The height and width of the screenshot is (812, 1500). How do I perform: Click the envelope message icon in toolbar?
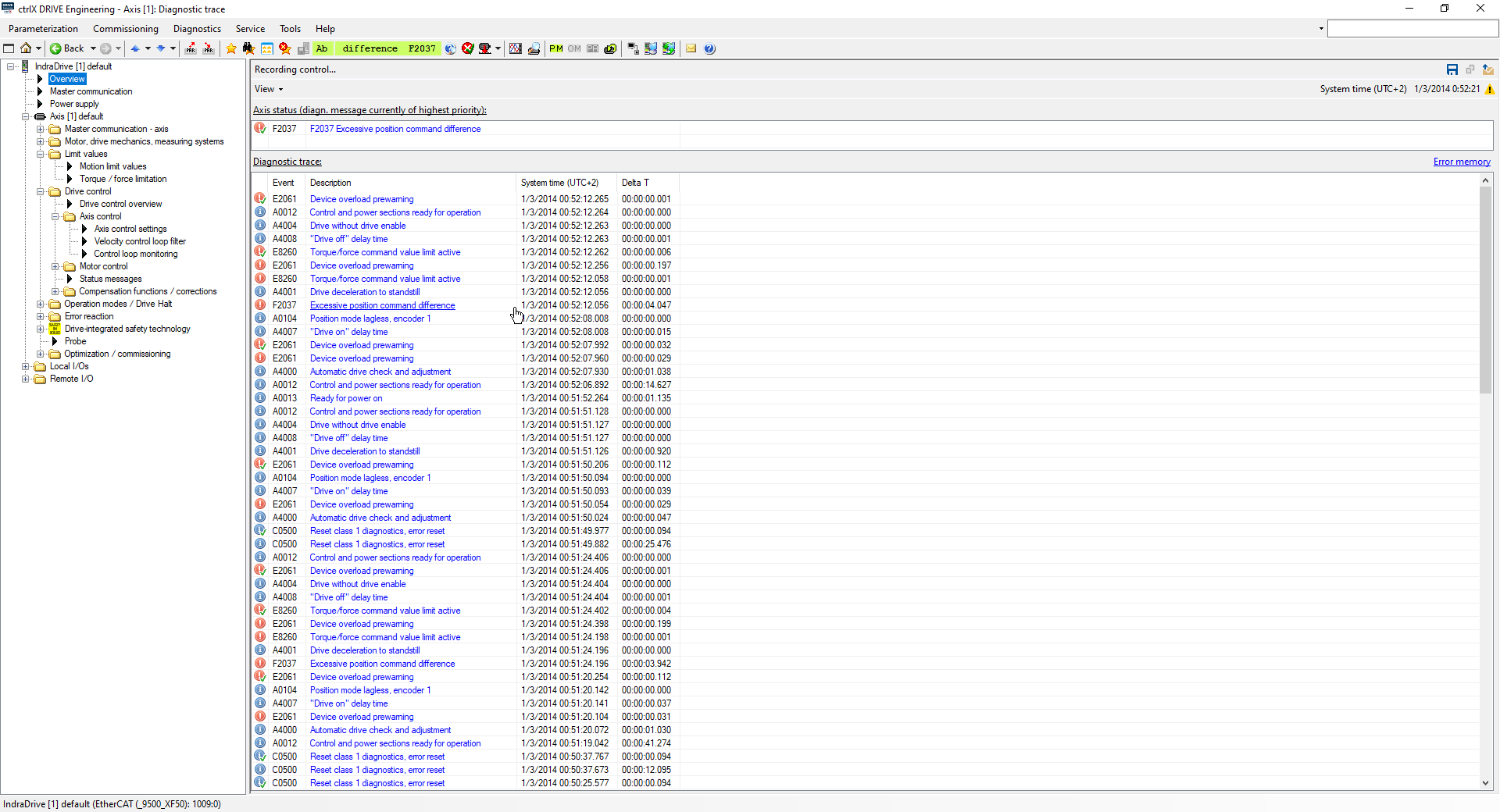691,48
